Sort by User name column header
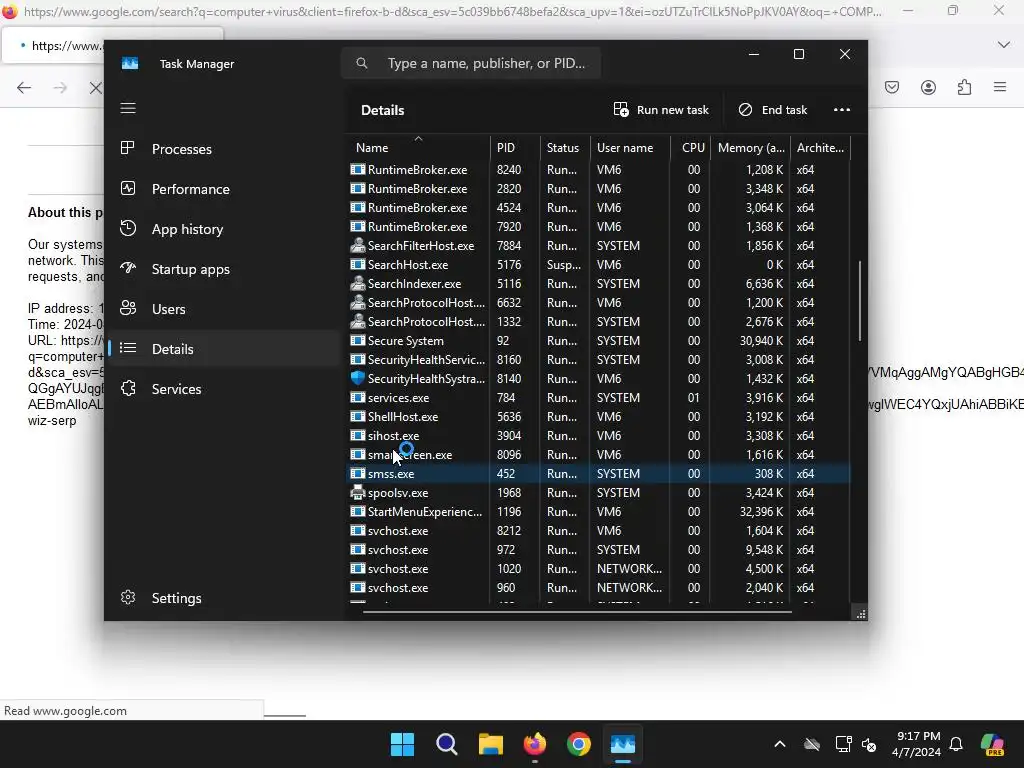 [x=630, y=148]
